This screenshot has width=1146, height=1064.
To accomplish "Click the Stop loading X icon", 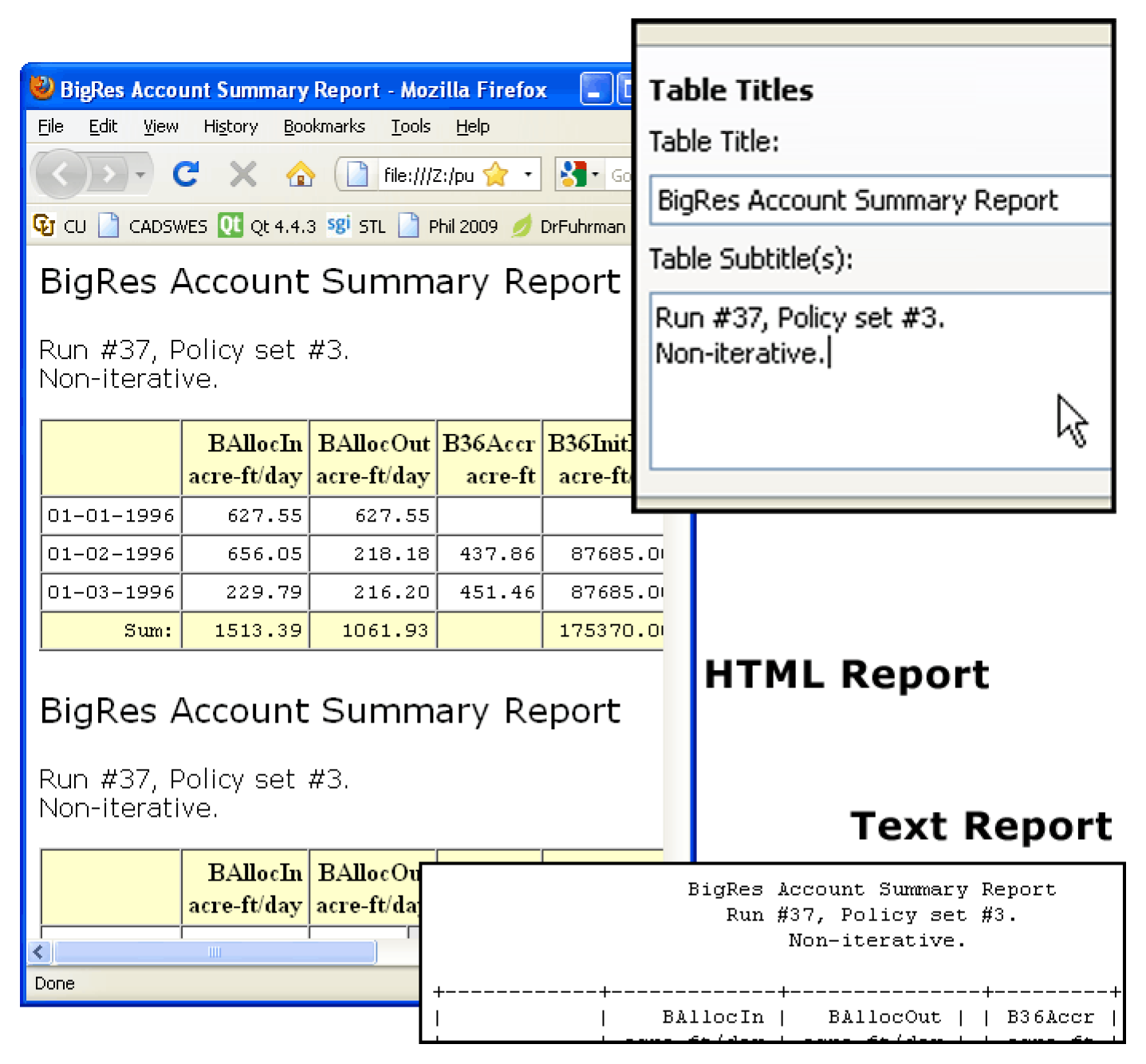I will (243, 174).
